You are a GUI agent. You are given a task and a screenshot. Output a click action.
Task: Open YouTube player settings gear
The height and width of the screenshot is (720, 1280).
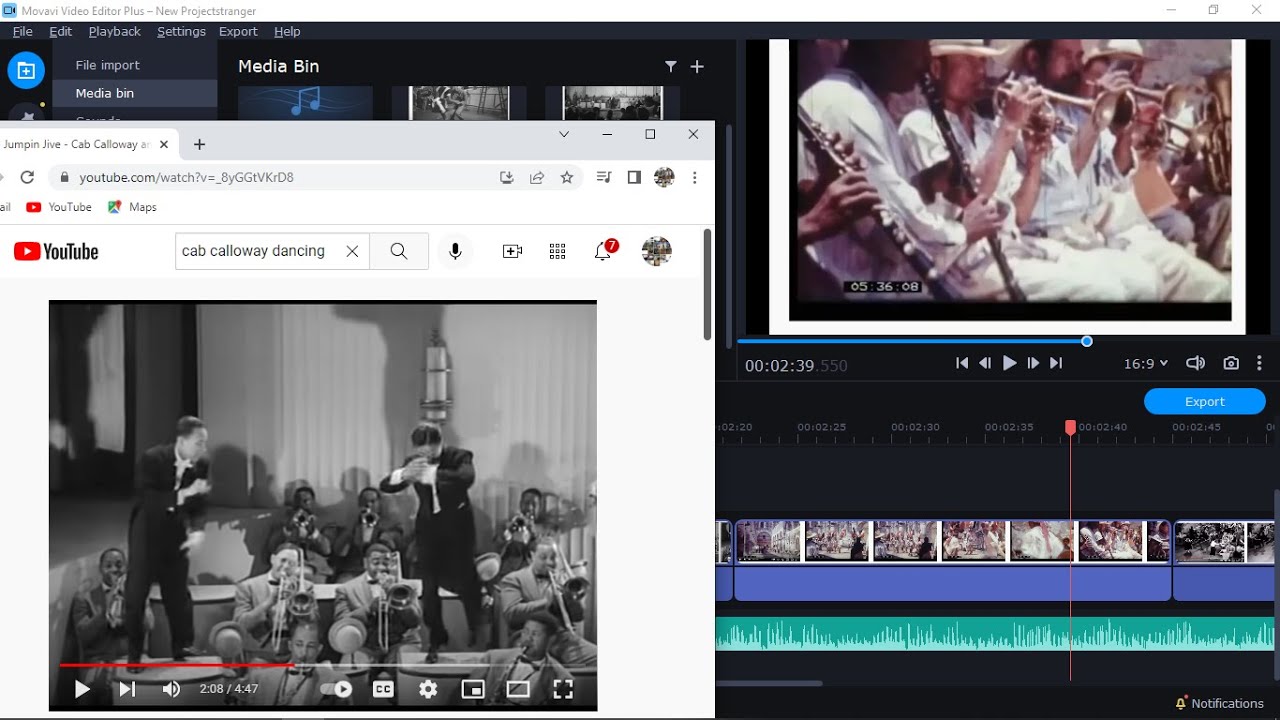click(428, 689)
